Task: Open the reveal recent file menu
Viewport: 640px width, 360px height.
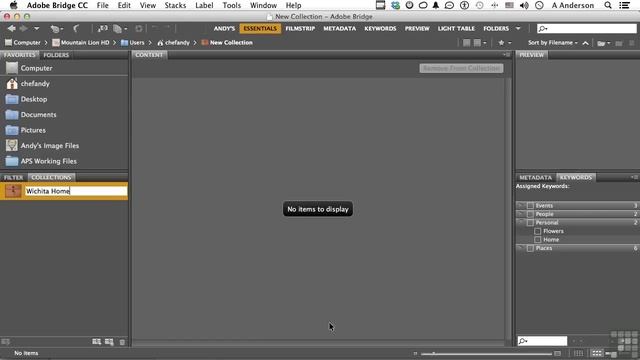Action: [56, 29]
